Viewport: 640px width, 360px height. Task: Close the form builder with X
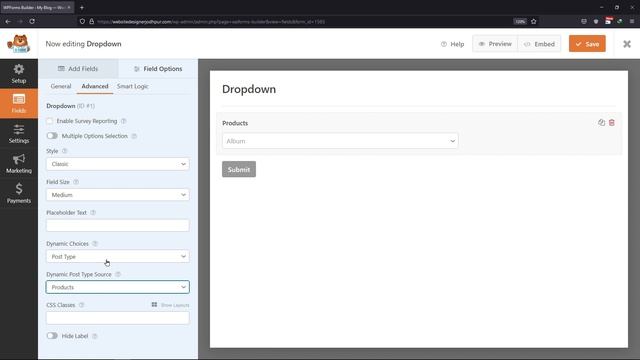[x=627, y=44]
